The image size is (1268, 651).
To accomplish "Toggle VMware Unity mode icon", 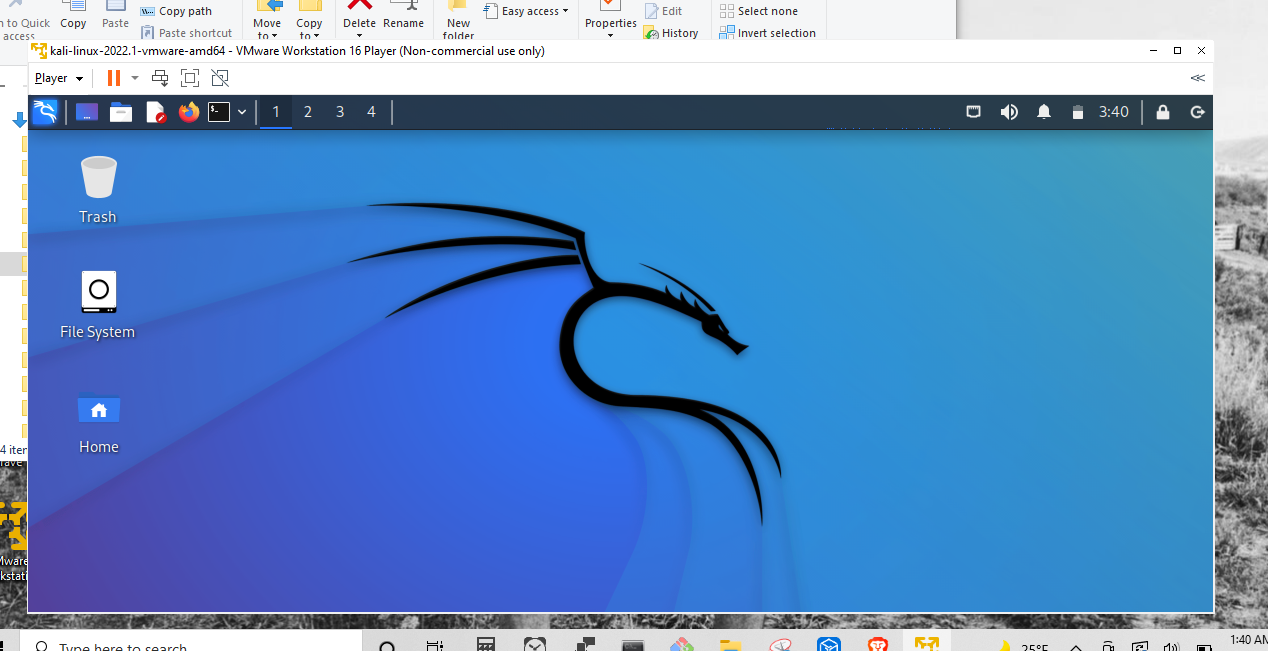I will point(220,78).
